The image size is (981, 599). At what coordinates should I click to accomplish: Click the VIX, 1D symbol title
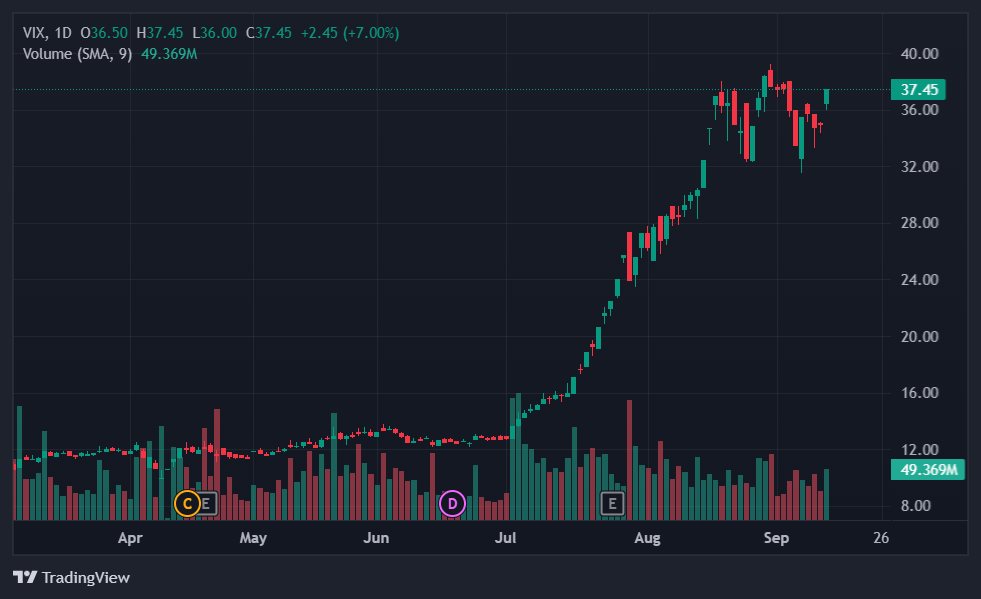[x=47, y=33]
